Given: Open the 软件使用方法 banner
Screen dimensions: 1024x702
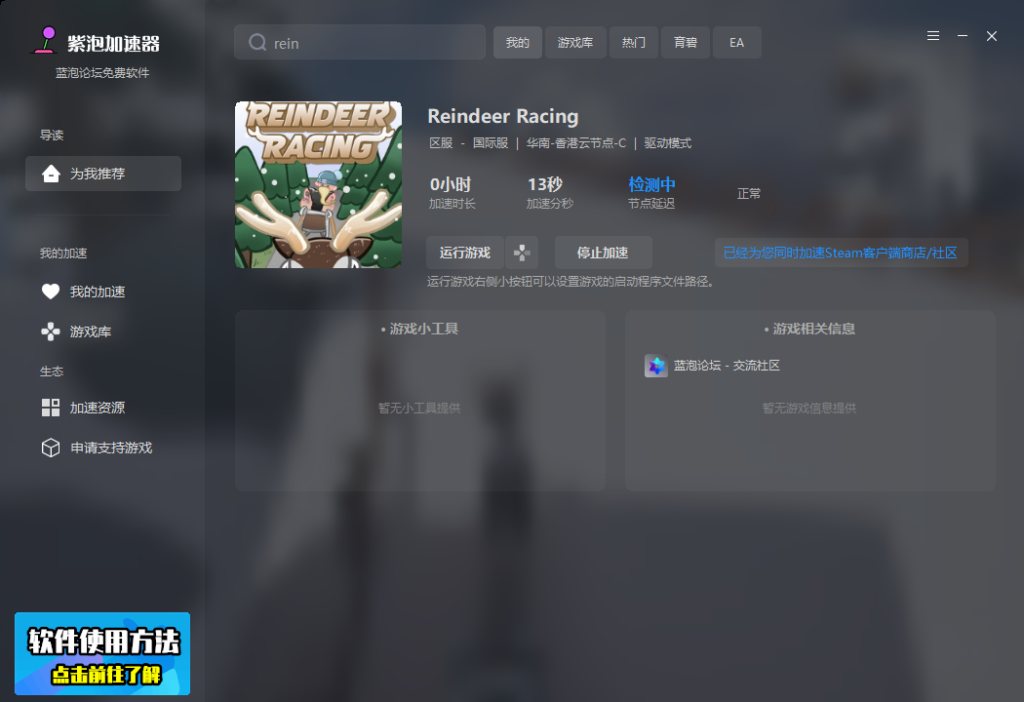Looking at the screenshot, I should tap(103, 654).
